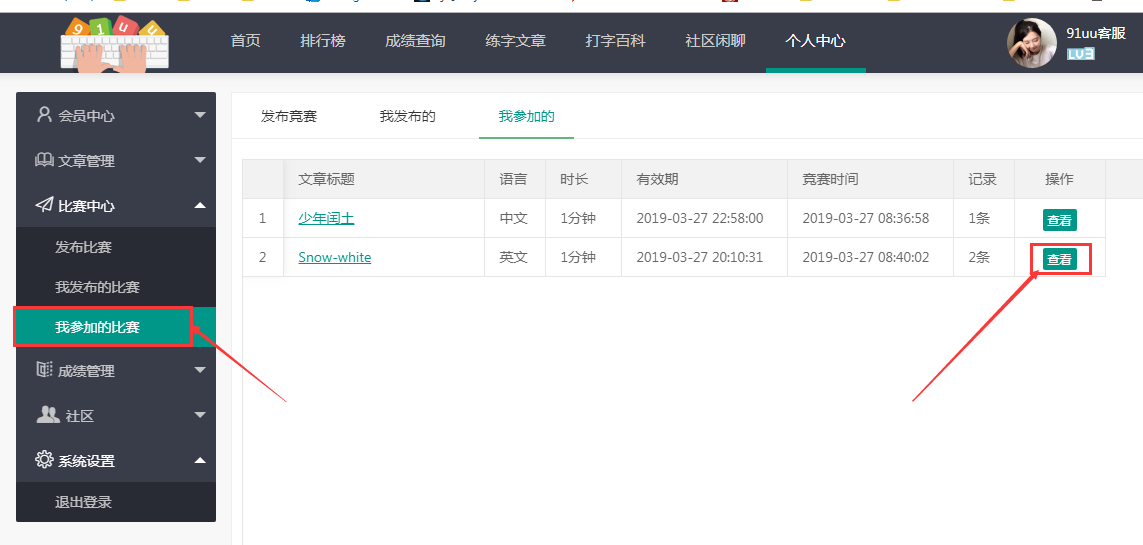Click 查看 button for Snow-white row

point(1059,259)
